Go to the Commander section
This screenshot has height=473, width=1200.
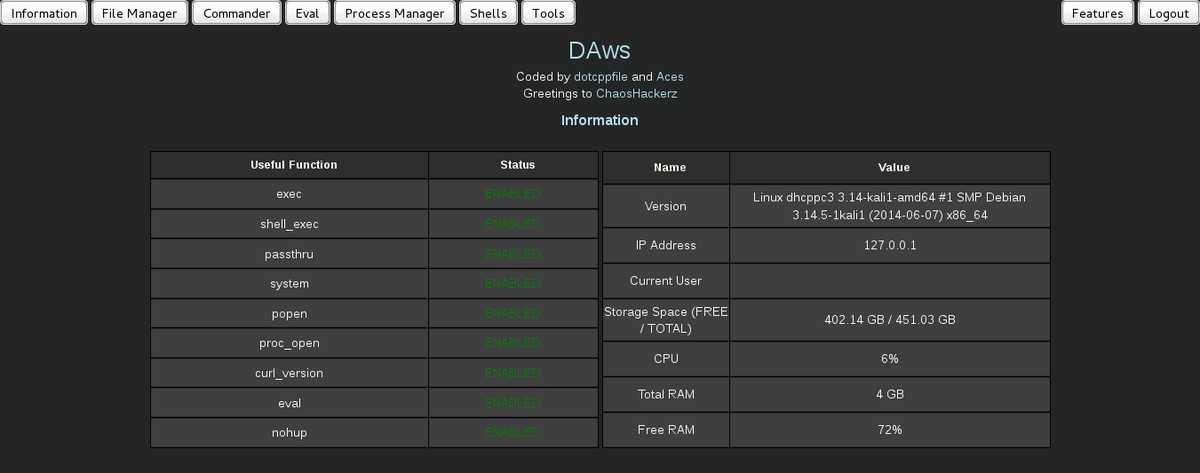236,13
